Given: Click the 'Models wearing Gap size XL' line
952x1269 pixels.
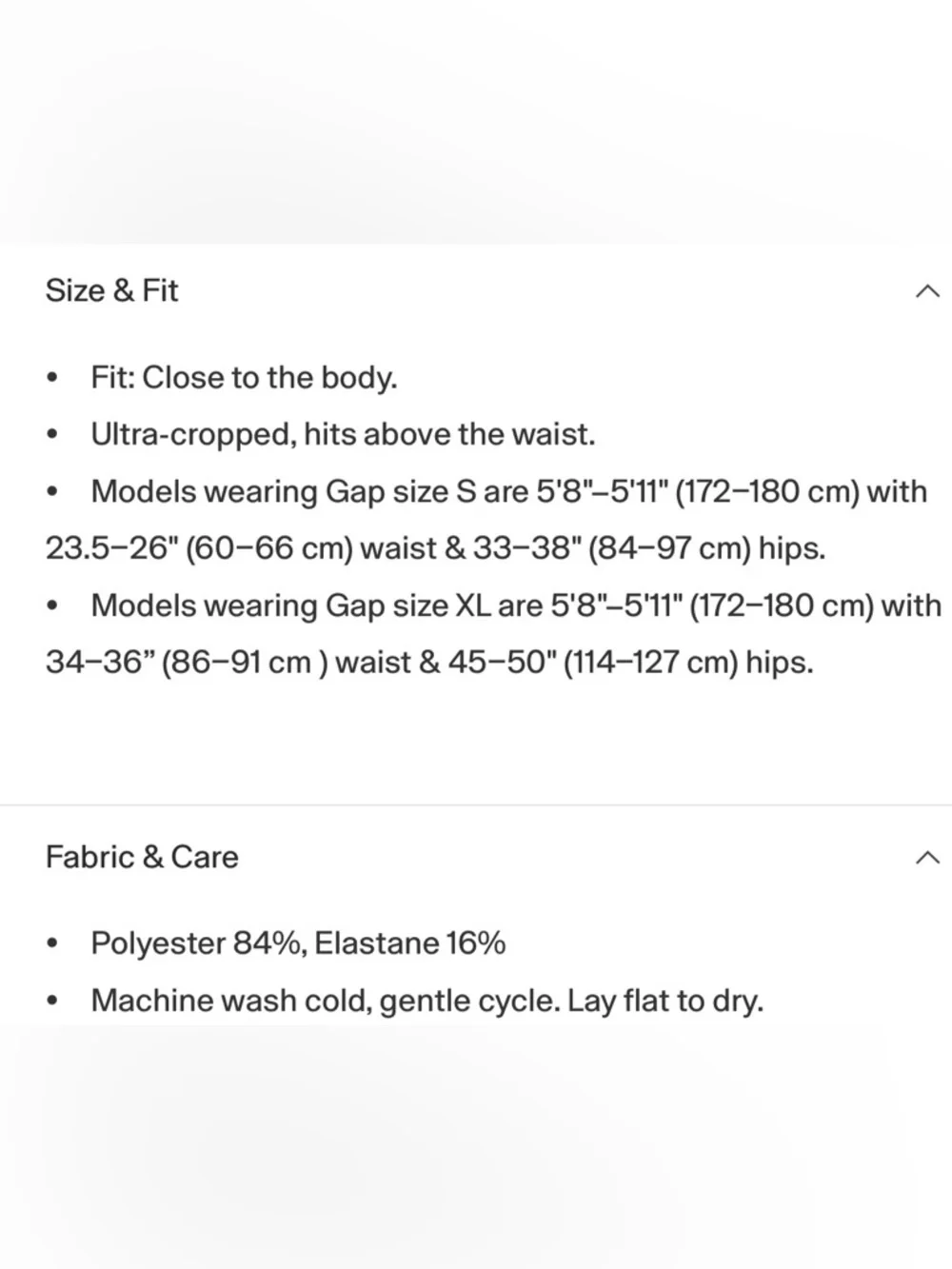Looking at the screenshot, I should [x=515, y=606].
